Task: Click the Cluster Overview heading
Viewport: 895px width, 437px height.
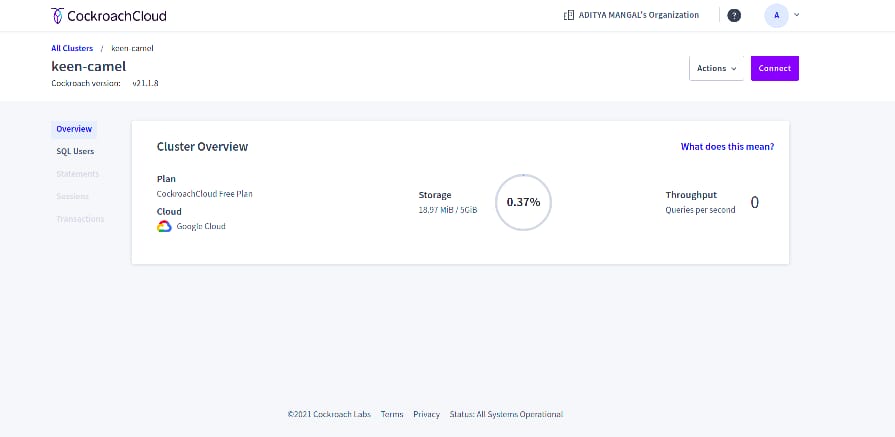Action: [x=203, y=147]
